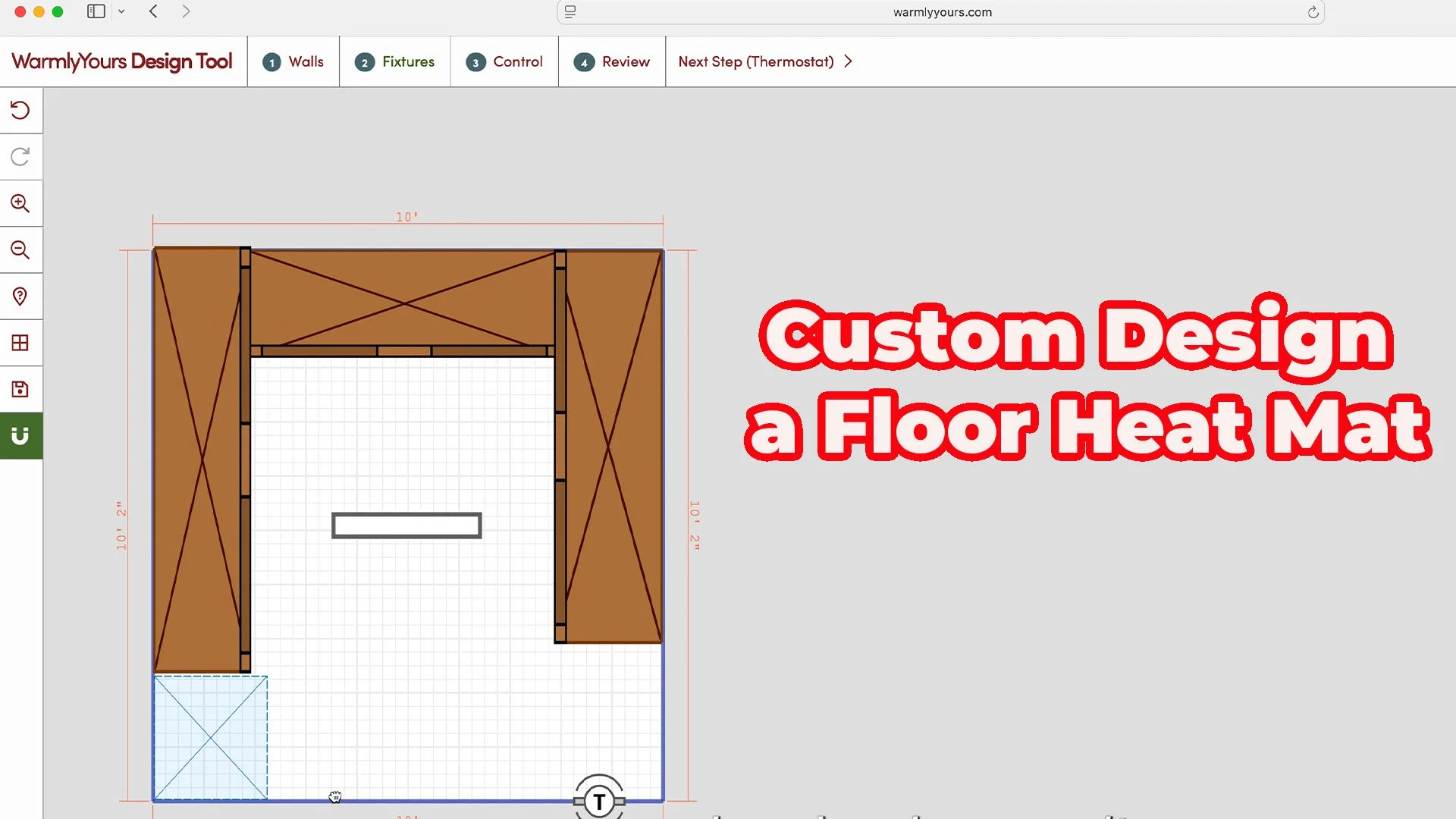This screenshot has height=819, width=1456.
Task: Click the Redo icon in the sidebar
Action: pos(20,157)
